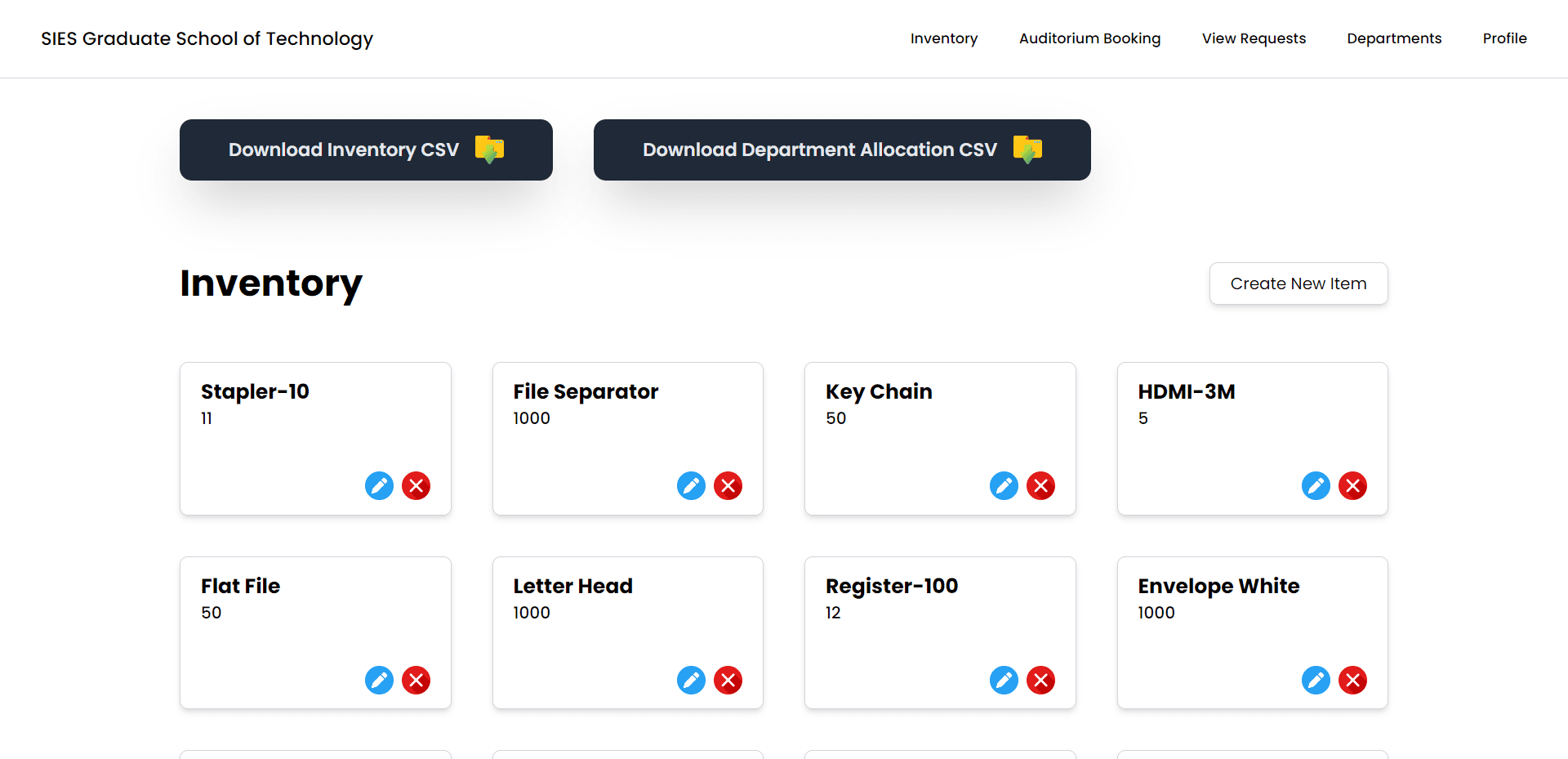Delete the Register-100 item
1568x759 pixels.
point(1041,681)
